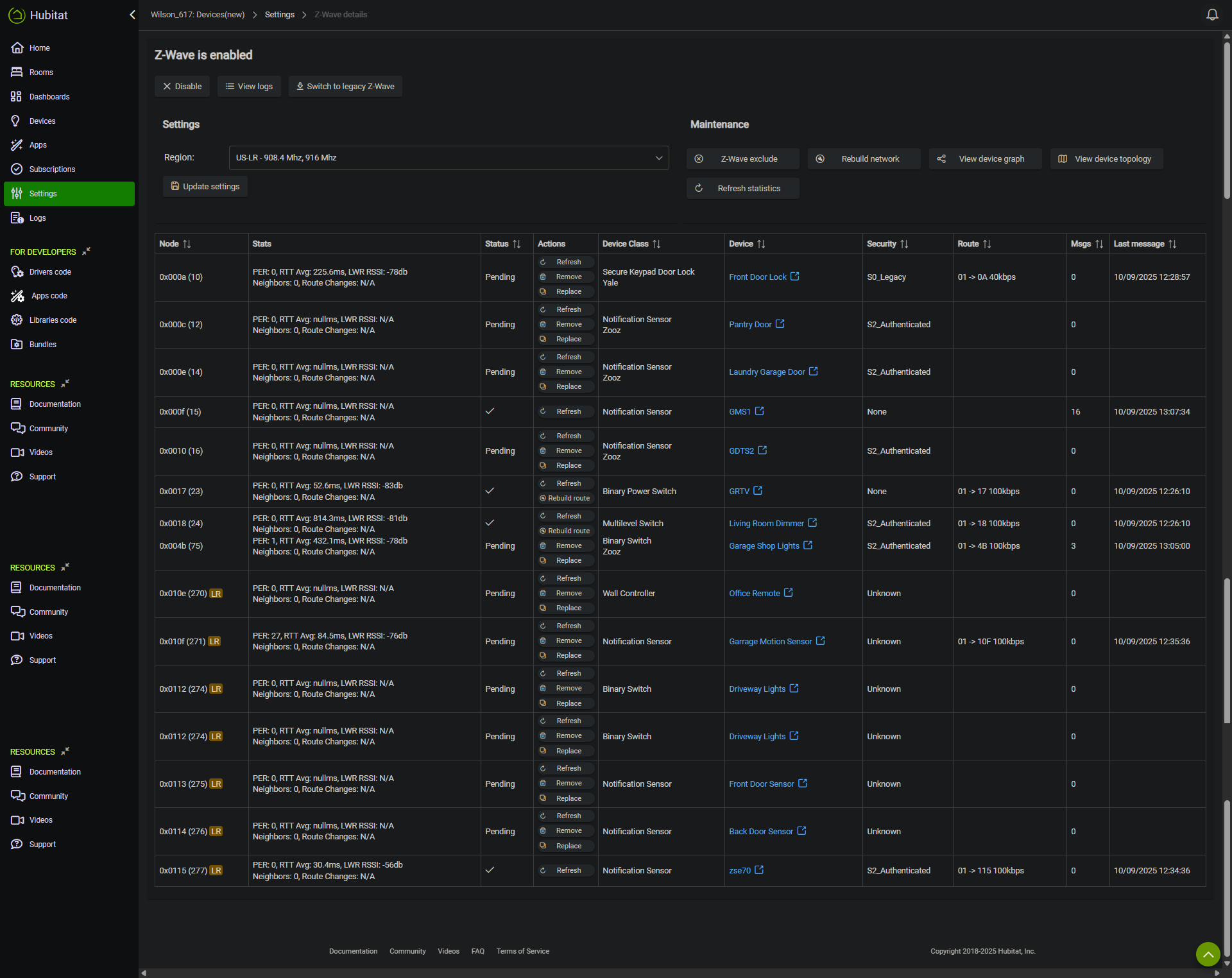Click Settings in the breadcrumb path

point(279,15)
